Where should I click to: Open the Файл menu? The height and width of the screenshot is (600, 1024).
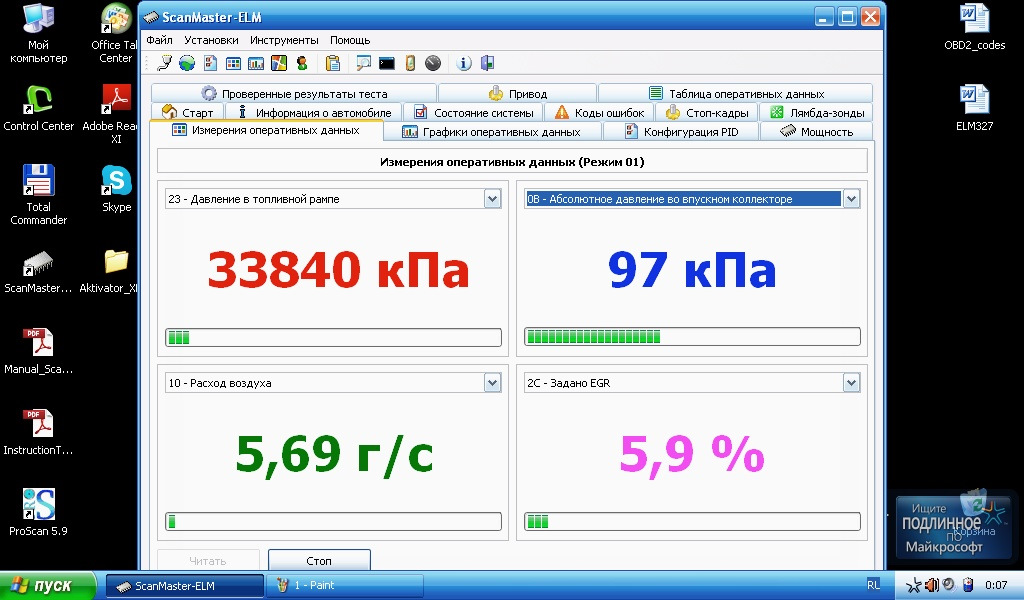[x=159, y=40]
